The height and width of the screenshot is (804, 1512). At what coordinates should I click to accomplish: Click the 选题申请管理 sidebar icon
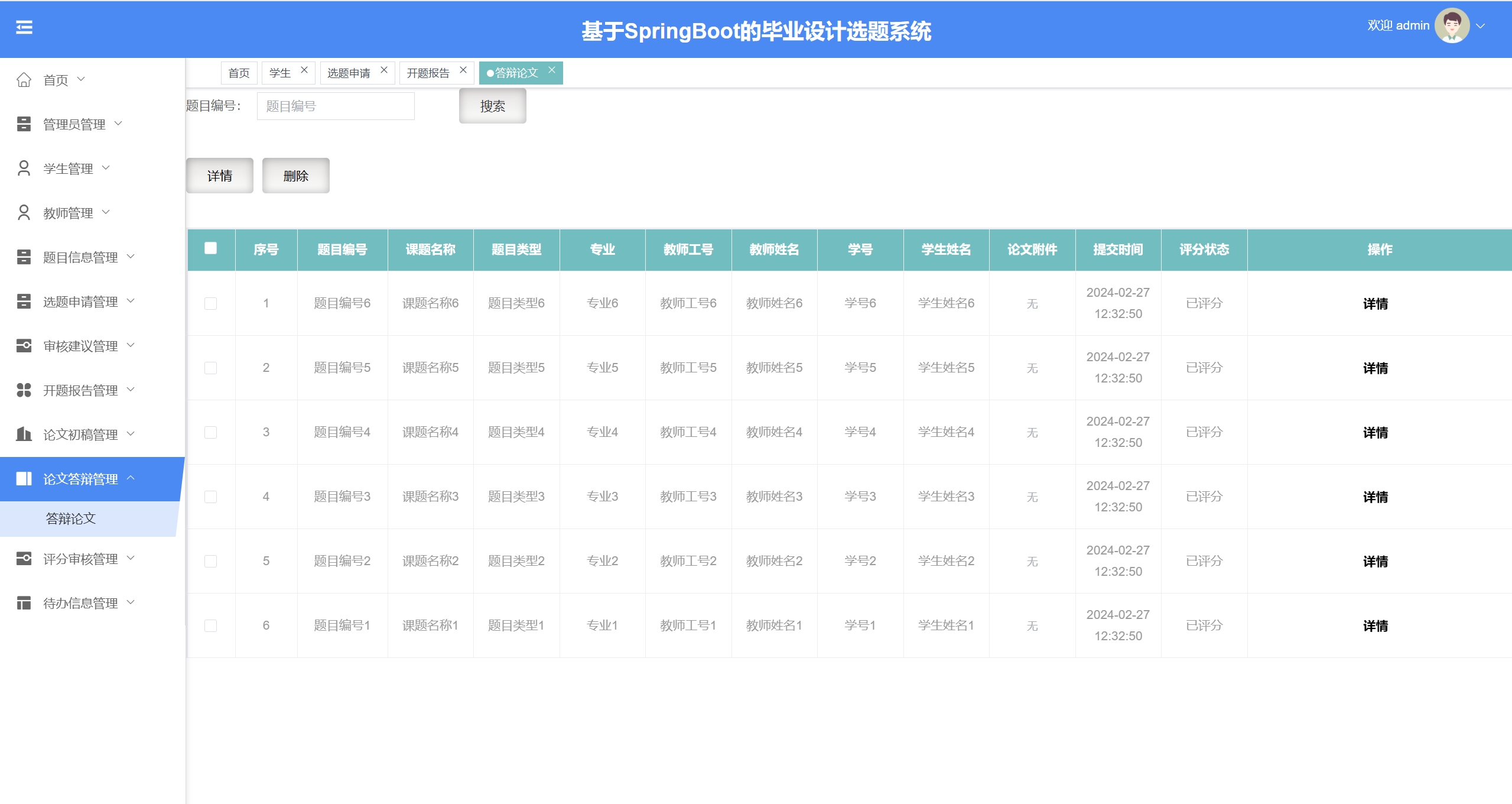pos(24,301)
